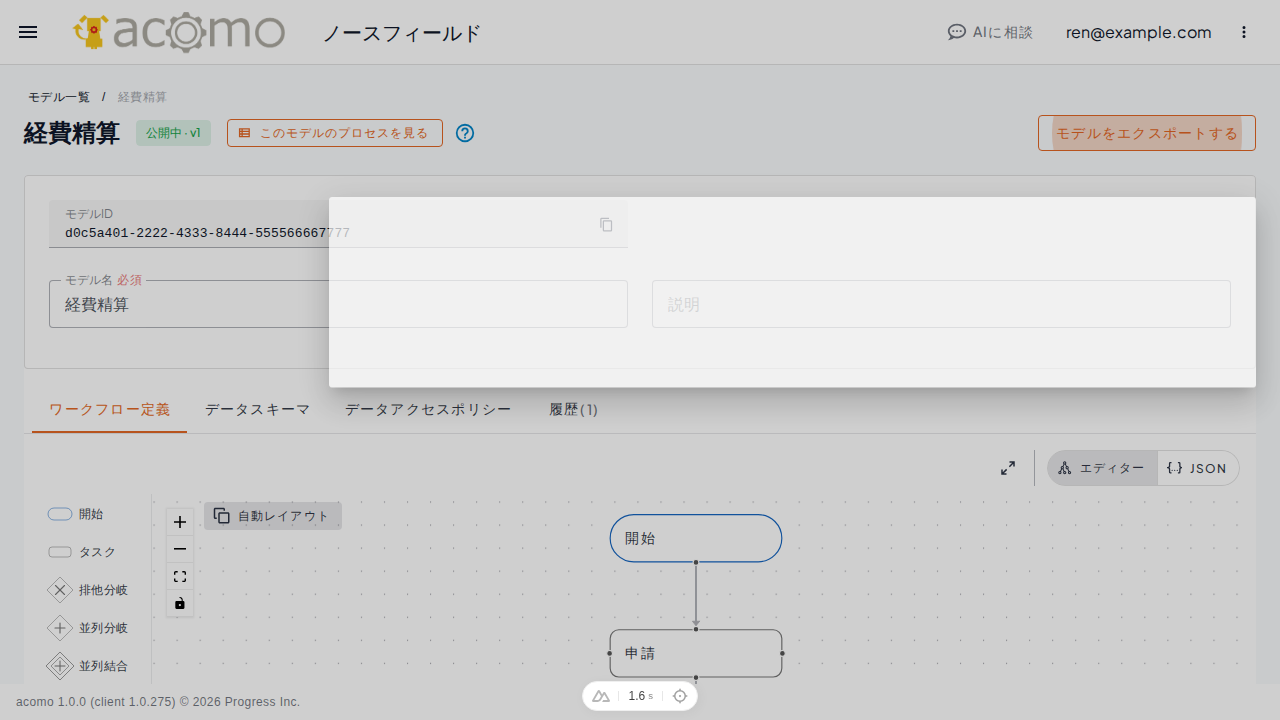Click ren@example.com account text
This screenshot has width=1280, height=720.
pos(1138,32)
